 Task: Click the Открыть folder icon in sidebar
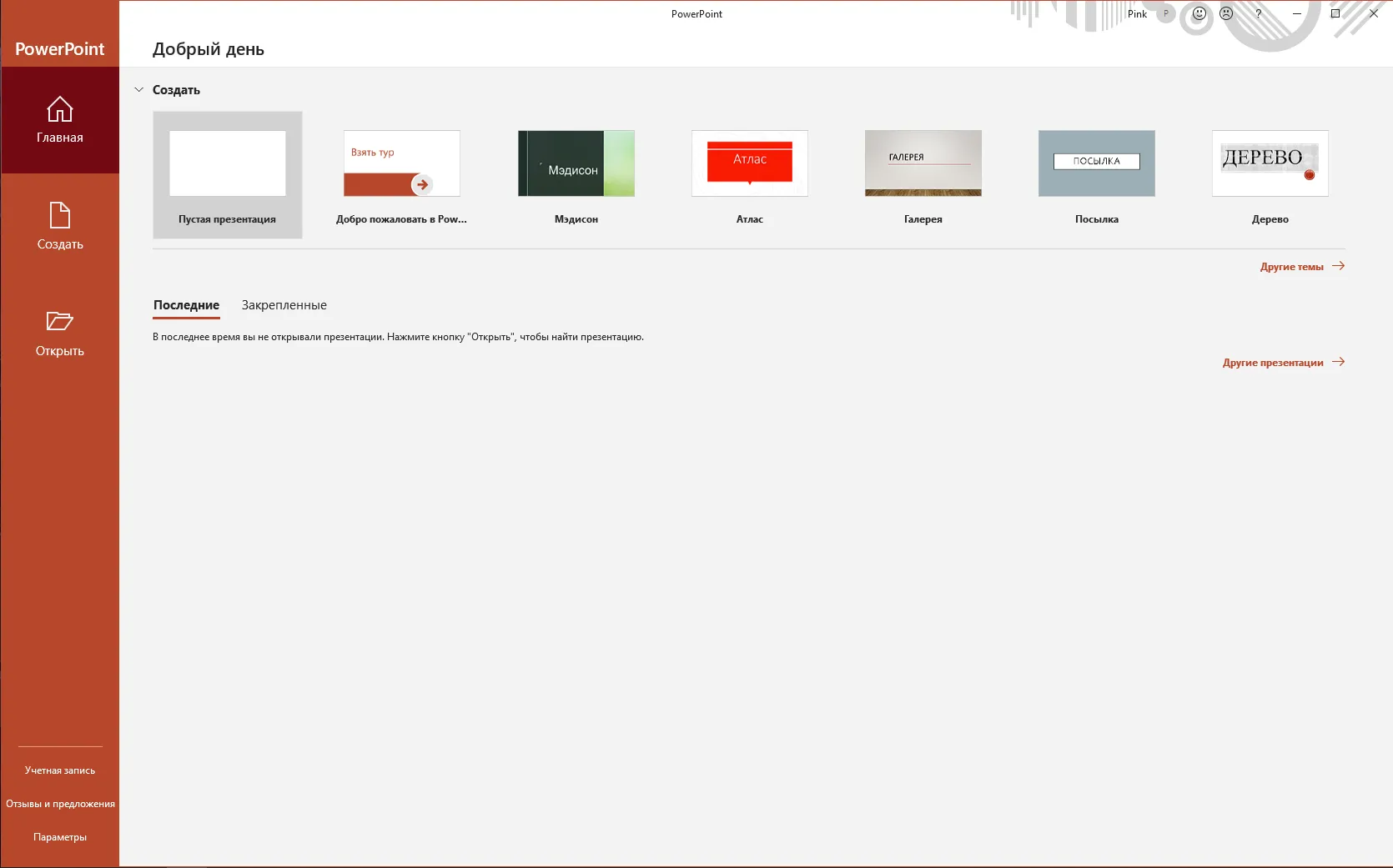[60, 321]
